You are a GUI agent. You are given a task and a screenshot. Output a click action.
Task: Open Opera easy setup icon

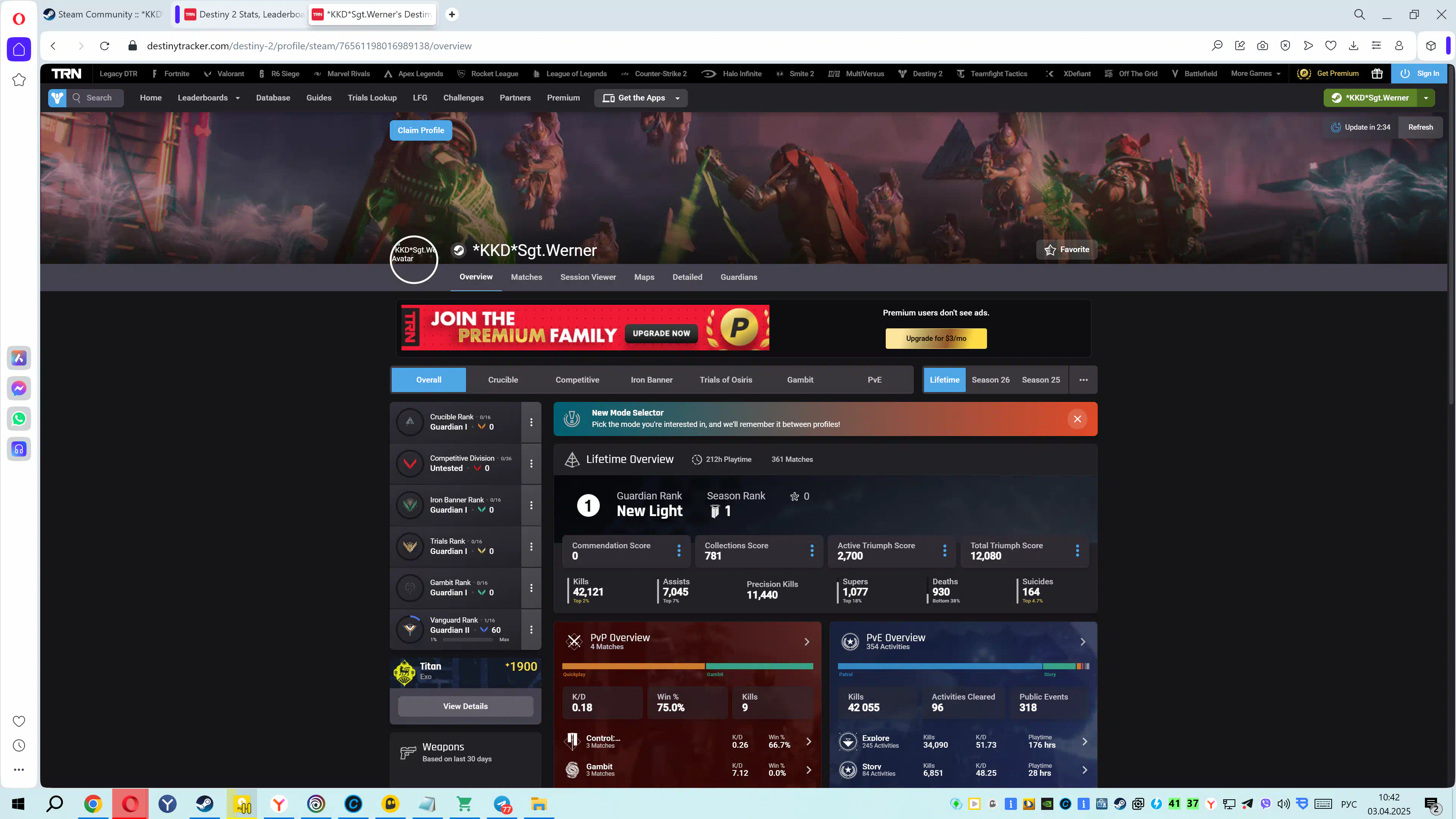1376,46
